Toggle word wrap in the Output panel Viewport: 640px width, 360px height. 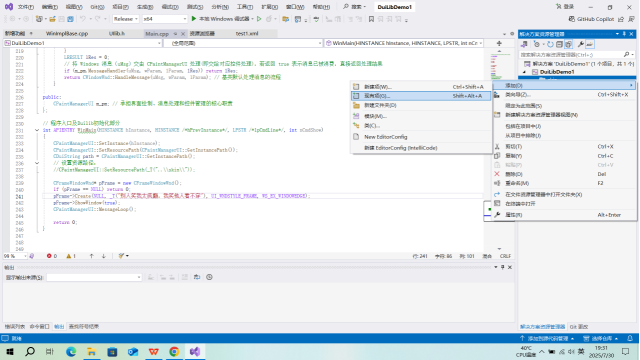(x=197, y=277)
